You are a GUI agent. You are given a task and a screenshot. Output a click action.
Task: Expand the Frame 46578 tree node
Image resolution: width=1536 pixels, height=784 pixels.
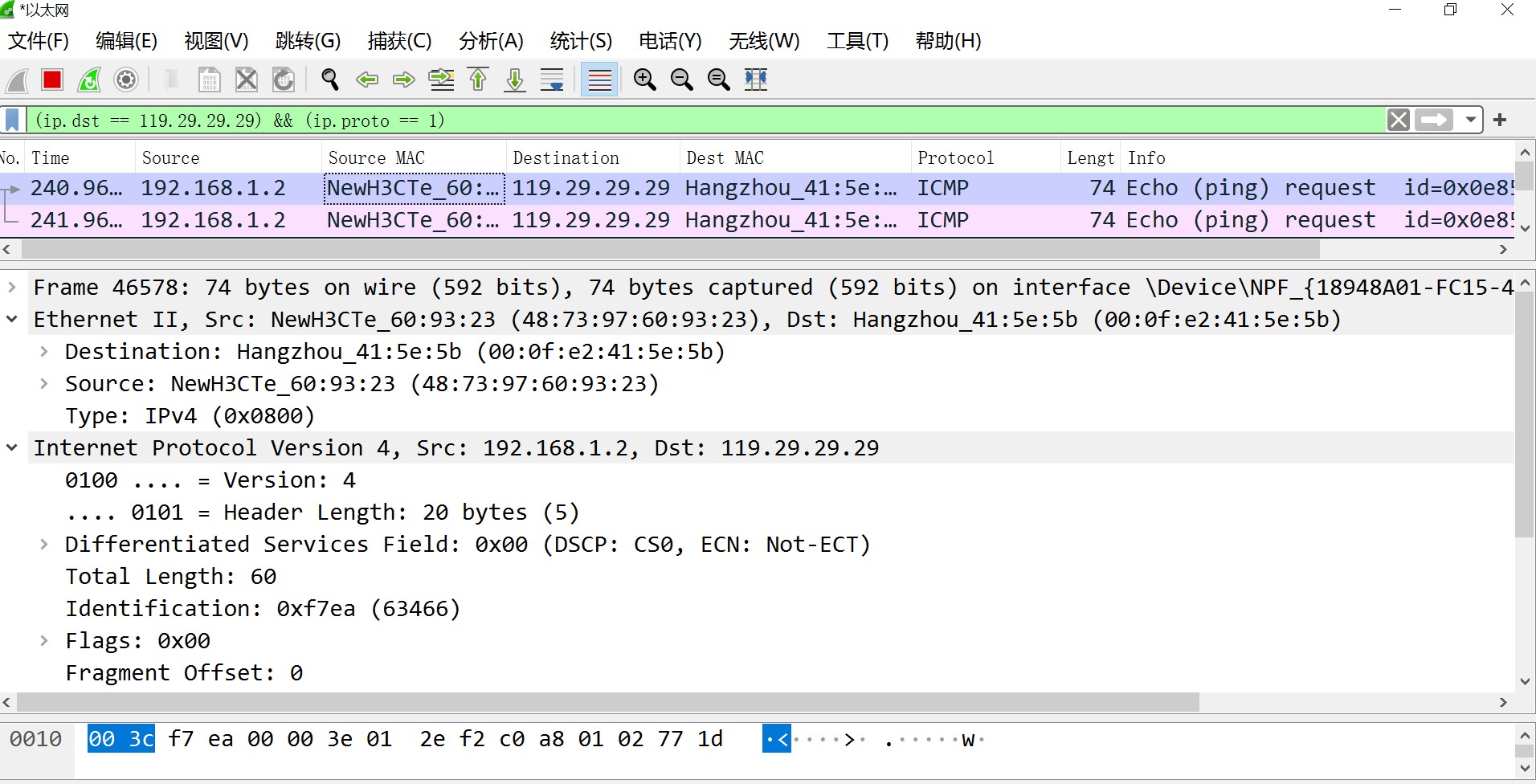coord(12,287)
